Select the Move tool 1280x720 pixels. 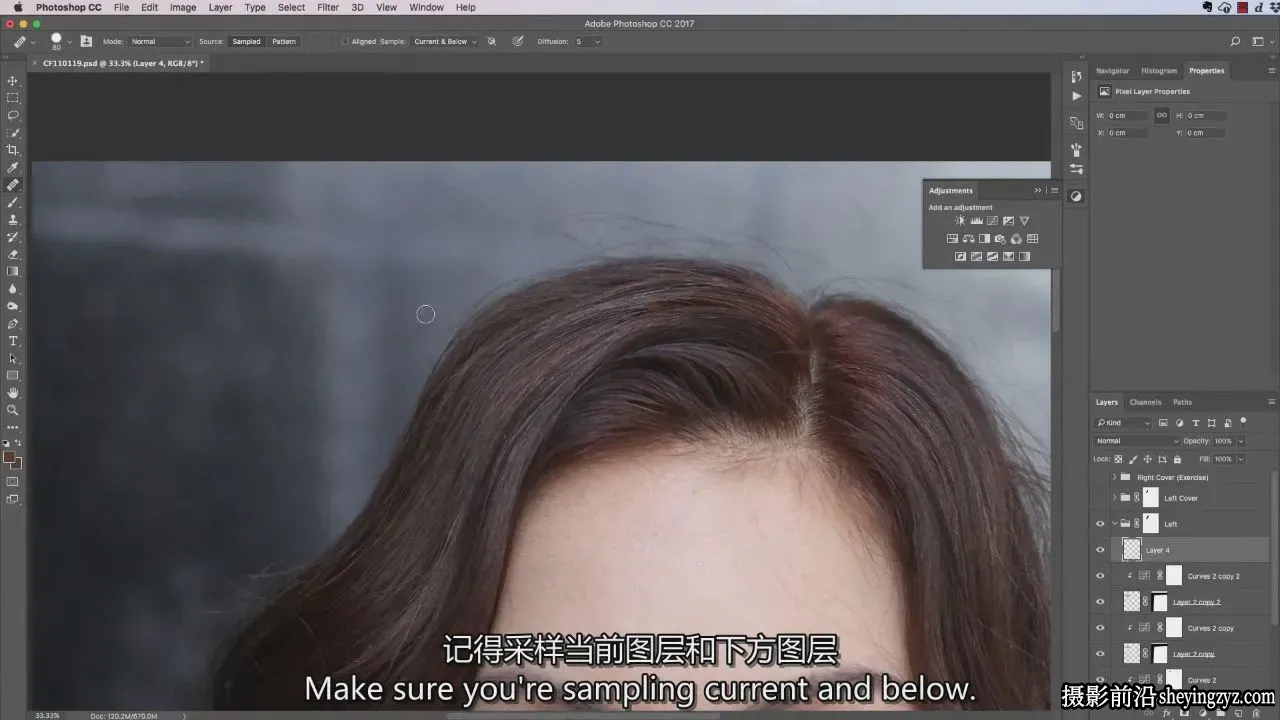click(x=13, y=81)
